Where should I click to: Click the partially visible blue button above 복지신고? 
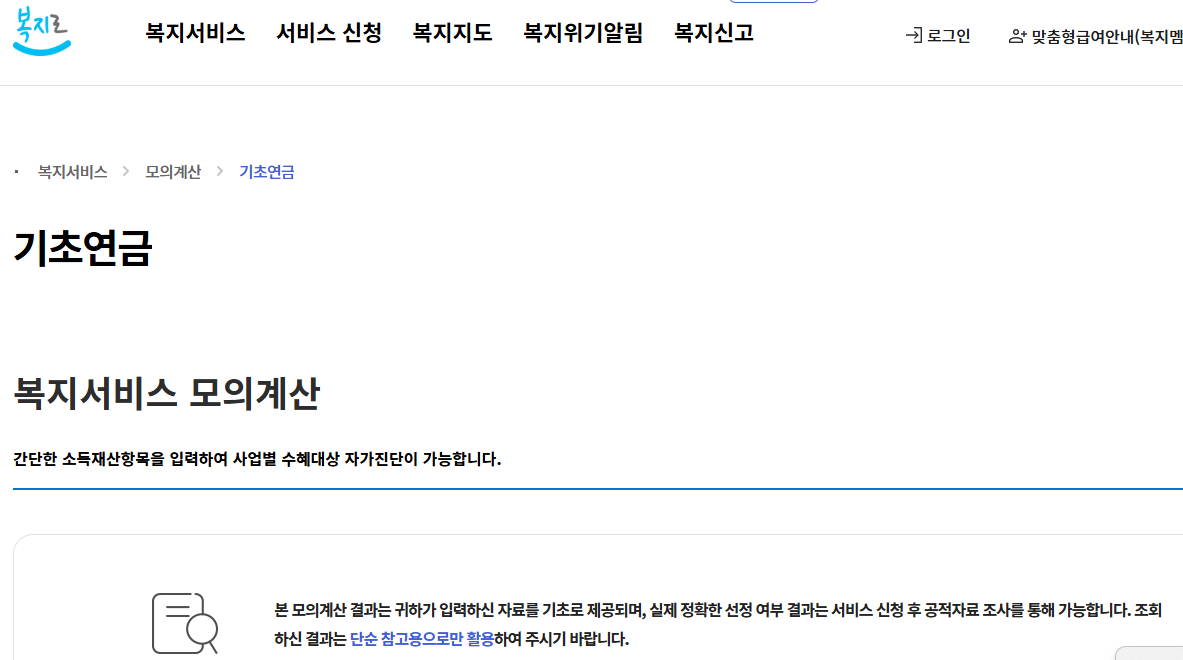click(x=772, y=3)
